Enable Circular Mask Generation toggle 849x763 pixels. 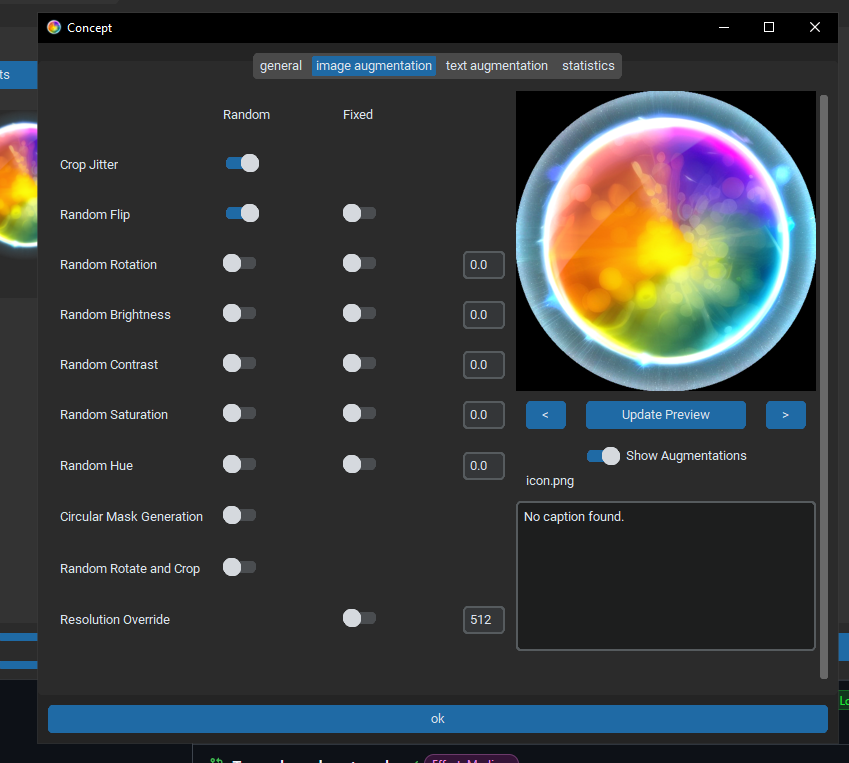tap(239, 516)
